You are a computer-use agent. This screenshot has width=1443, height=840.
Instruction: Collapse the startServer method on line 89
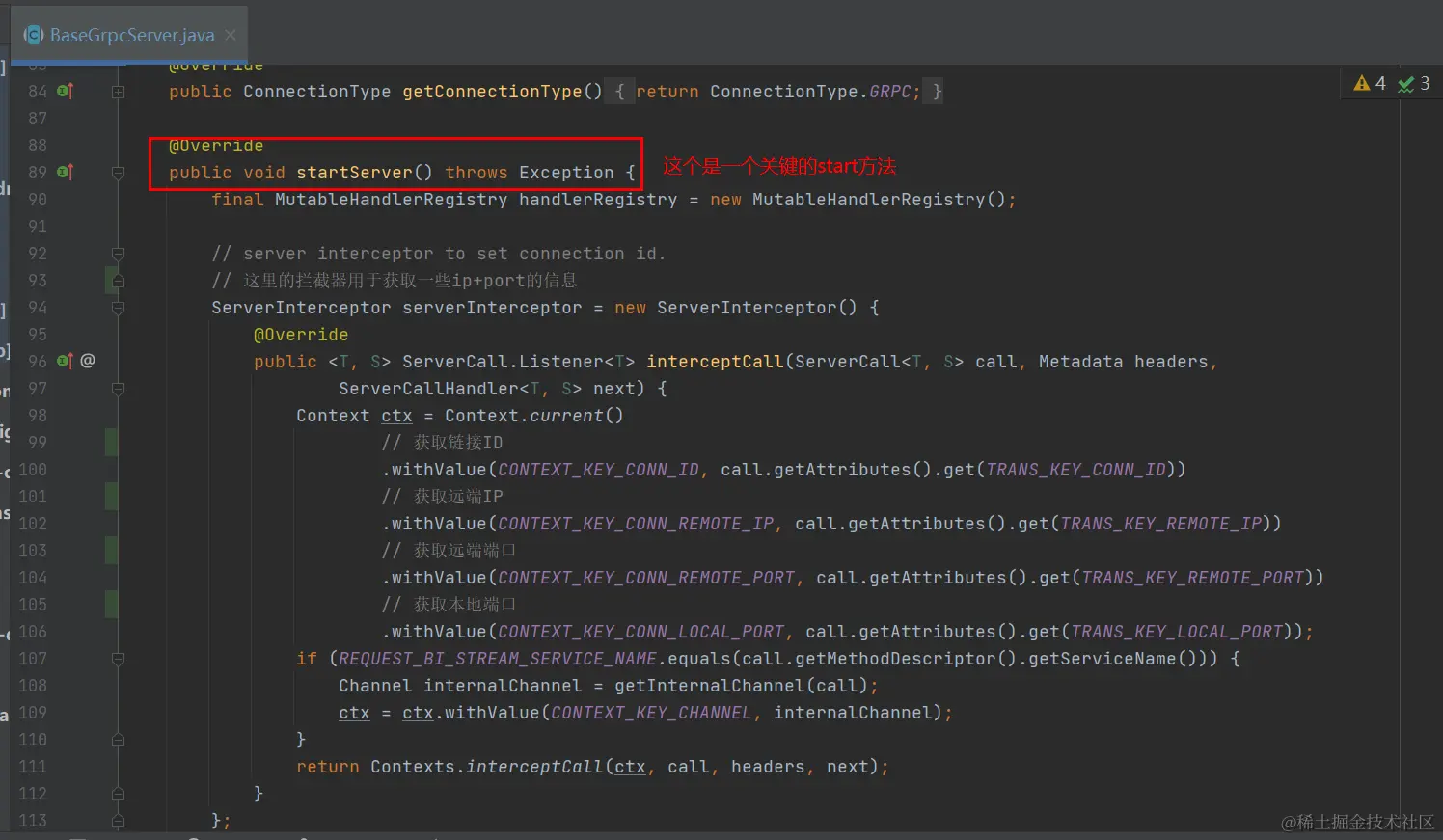[118, 173]
